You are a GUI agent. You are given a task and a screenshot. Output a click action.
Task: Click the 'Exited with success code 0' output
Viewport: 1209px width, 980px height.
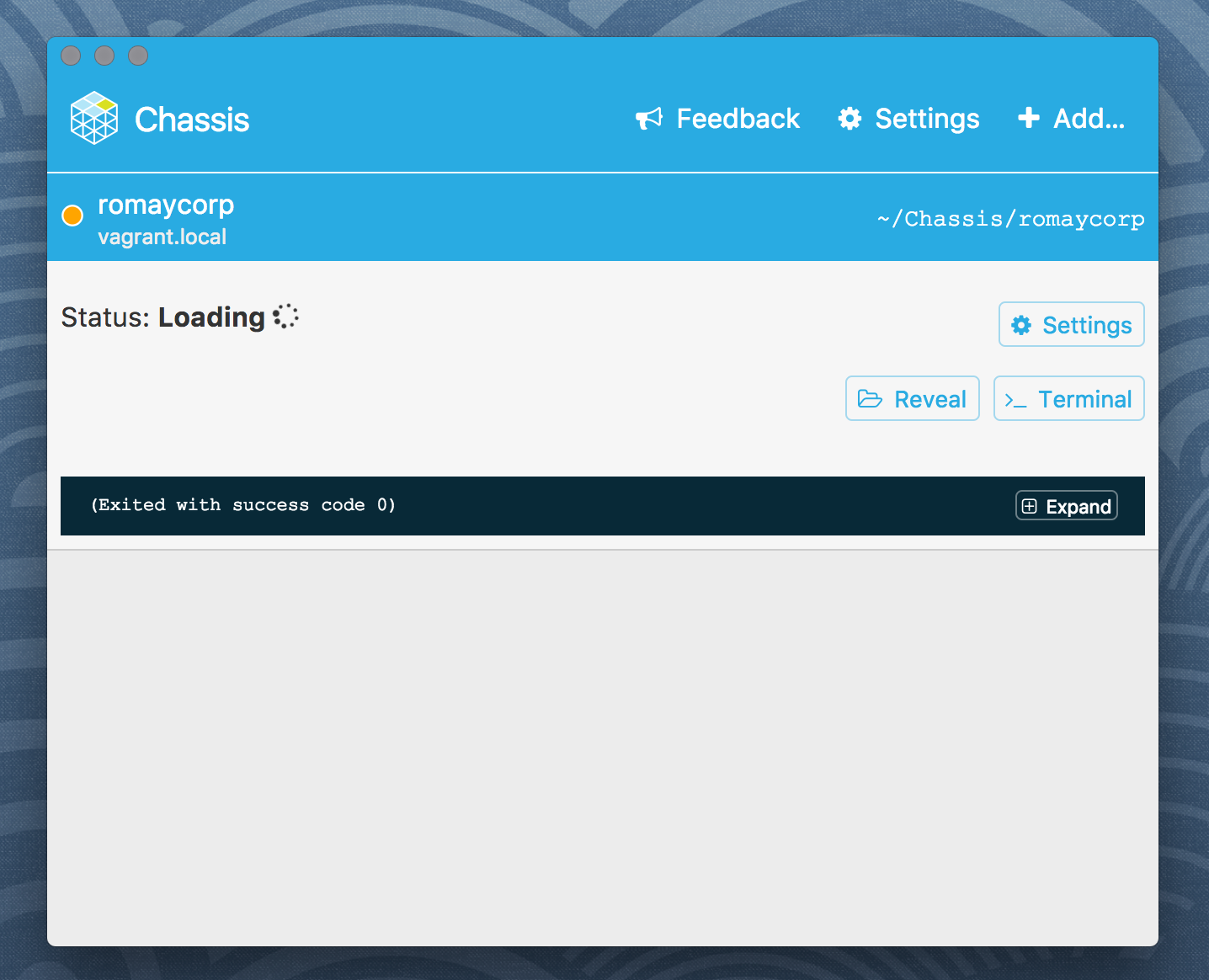[x=243, y=505]
